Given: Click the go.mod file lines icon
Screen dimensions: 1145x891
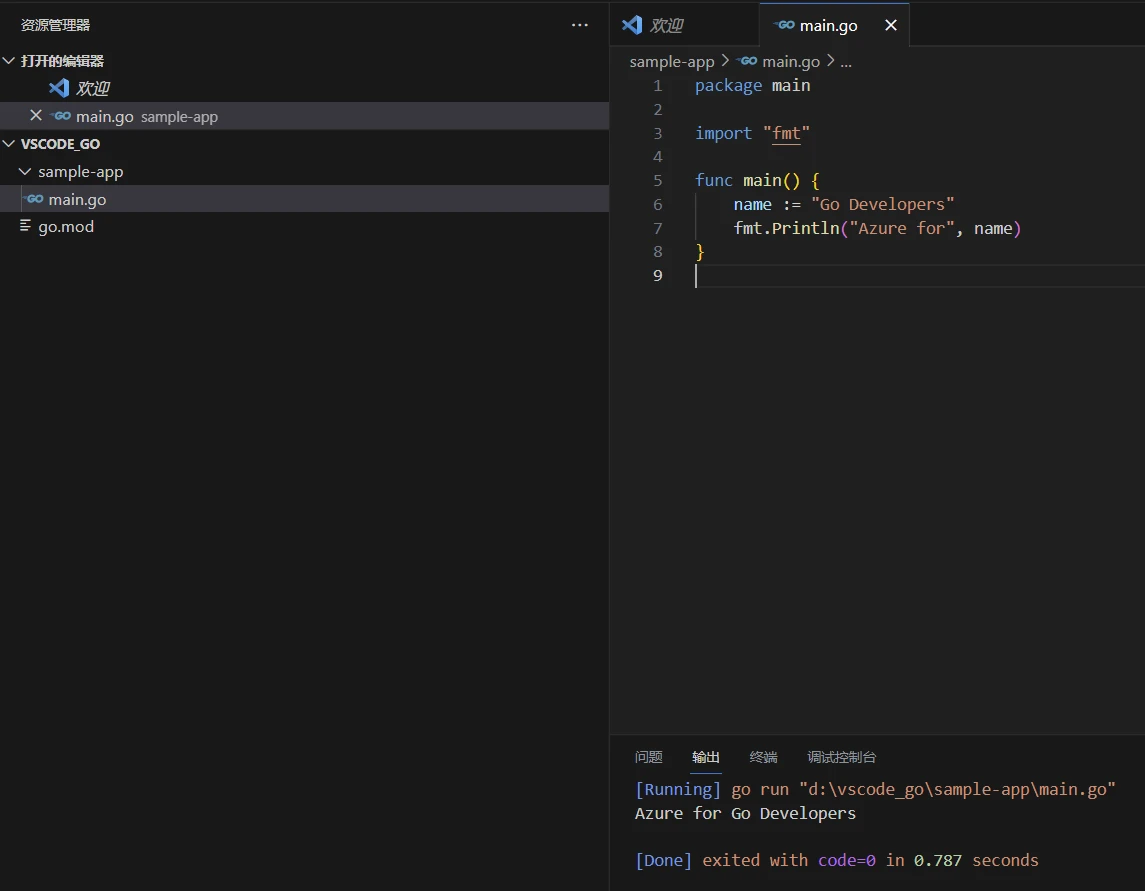Looking at the screenshot, I should (26, 226).
